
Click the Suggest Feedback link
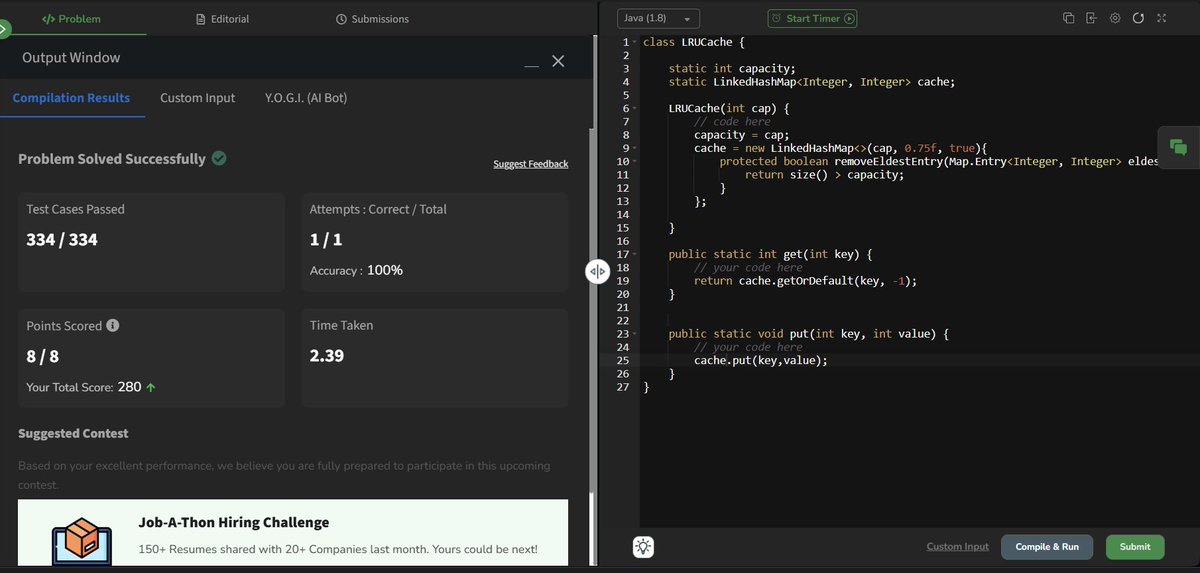[530, 164]
